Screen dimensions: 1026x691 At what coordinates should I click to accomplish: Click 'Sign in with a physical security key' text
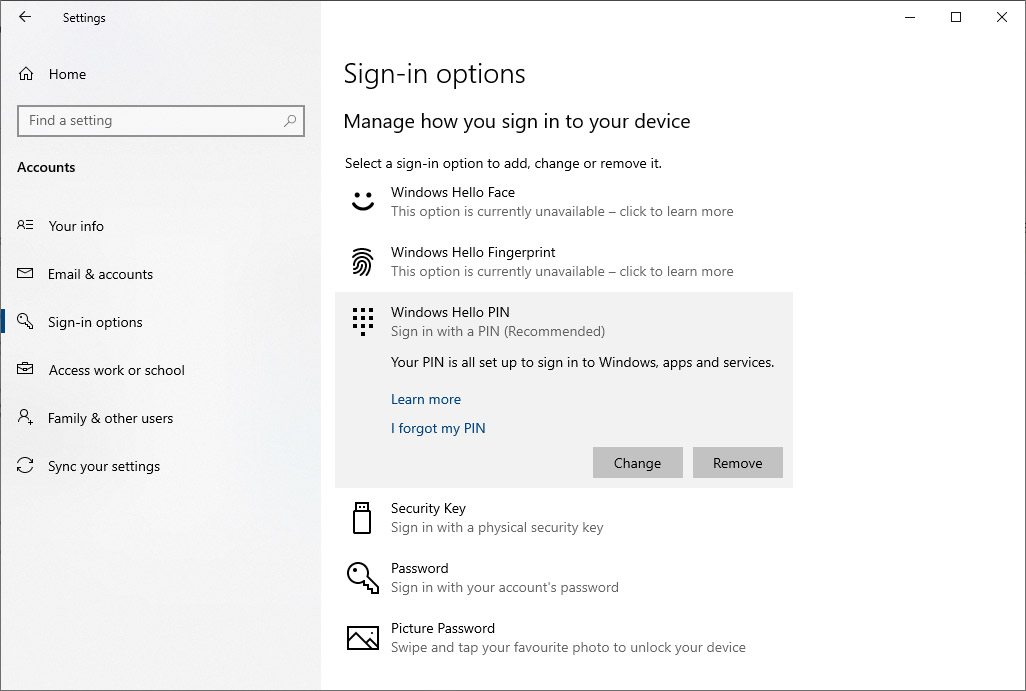point(497,527)
